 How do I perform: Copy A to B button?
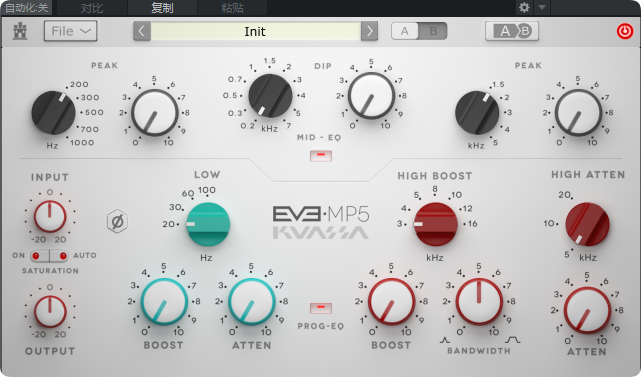point(512,31)
